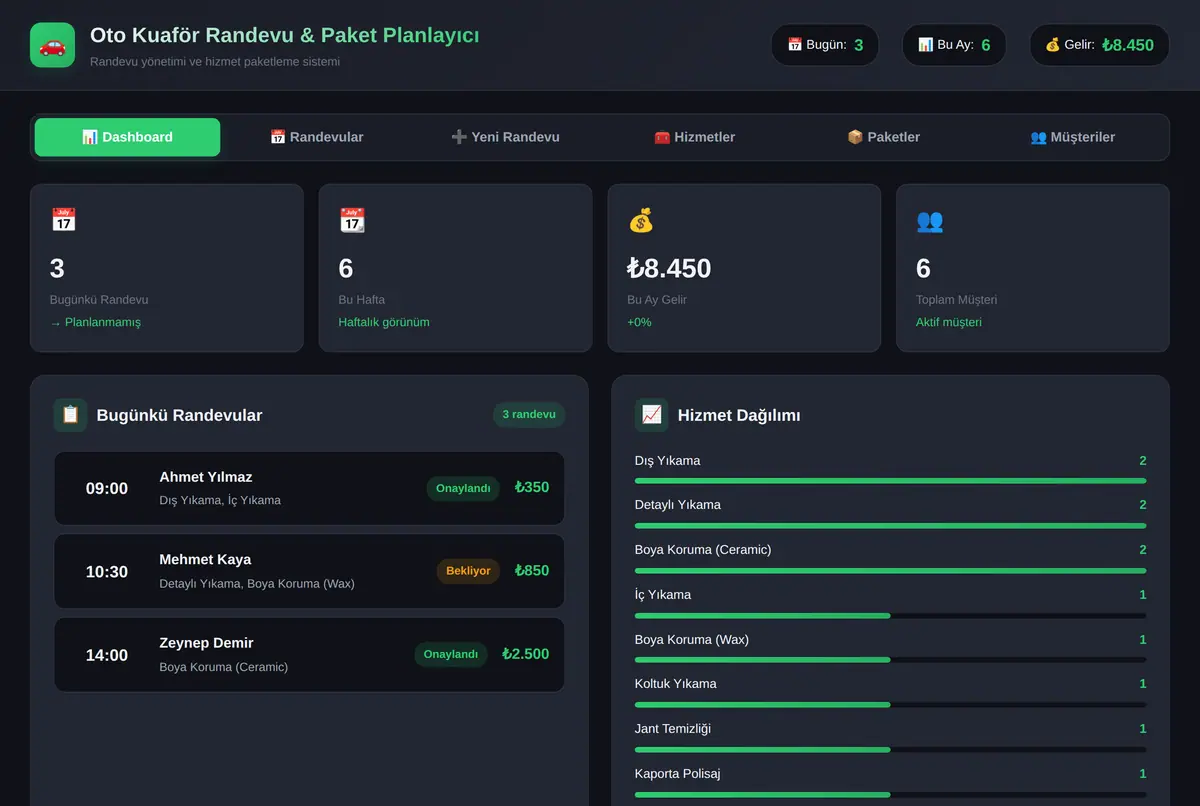
Task: Click the Bugün counter pill in header
Action: (825, 45)
